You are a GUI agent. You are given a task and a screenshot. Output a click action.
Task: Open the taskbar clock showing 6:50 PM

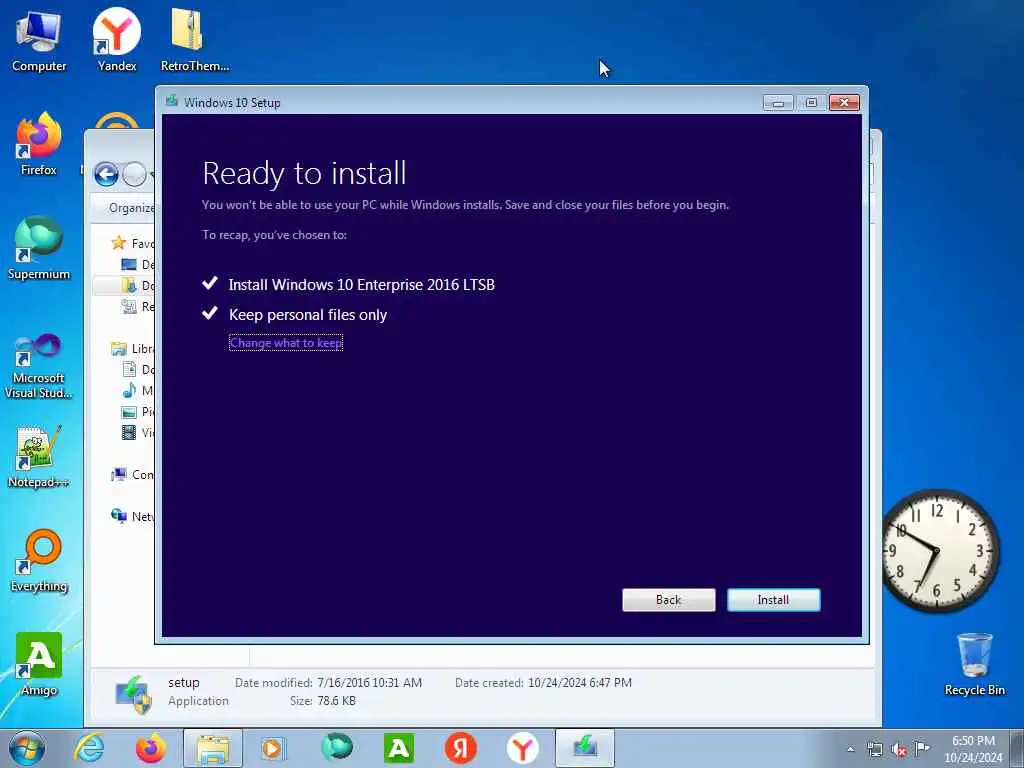tap(973, 748)
